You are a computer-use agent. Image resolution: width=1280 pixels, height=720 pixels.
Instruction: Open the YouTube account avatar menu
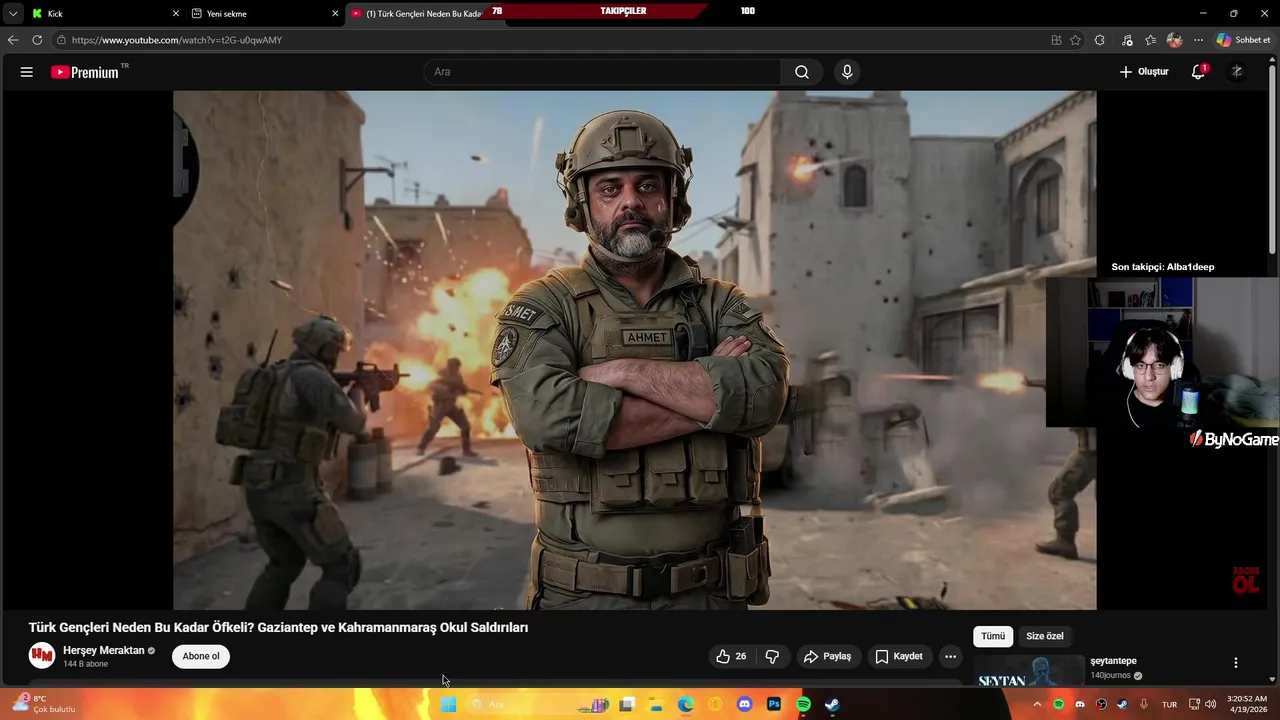tap(1237, 72)
